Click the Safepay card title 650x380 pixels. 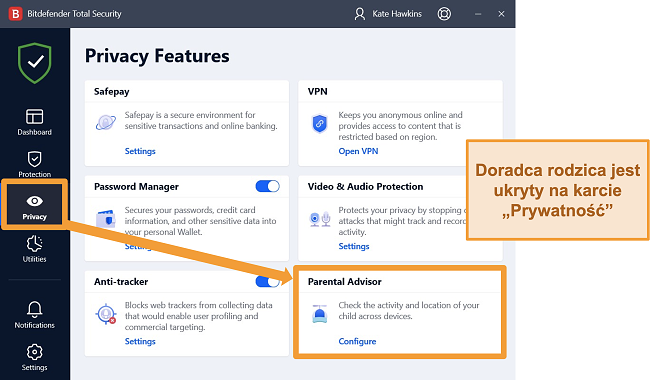point(112,92)
